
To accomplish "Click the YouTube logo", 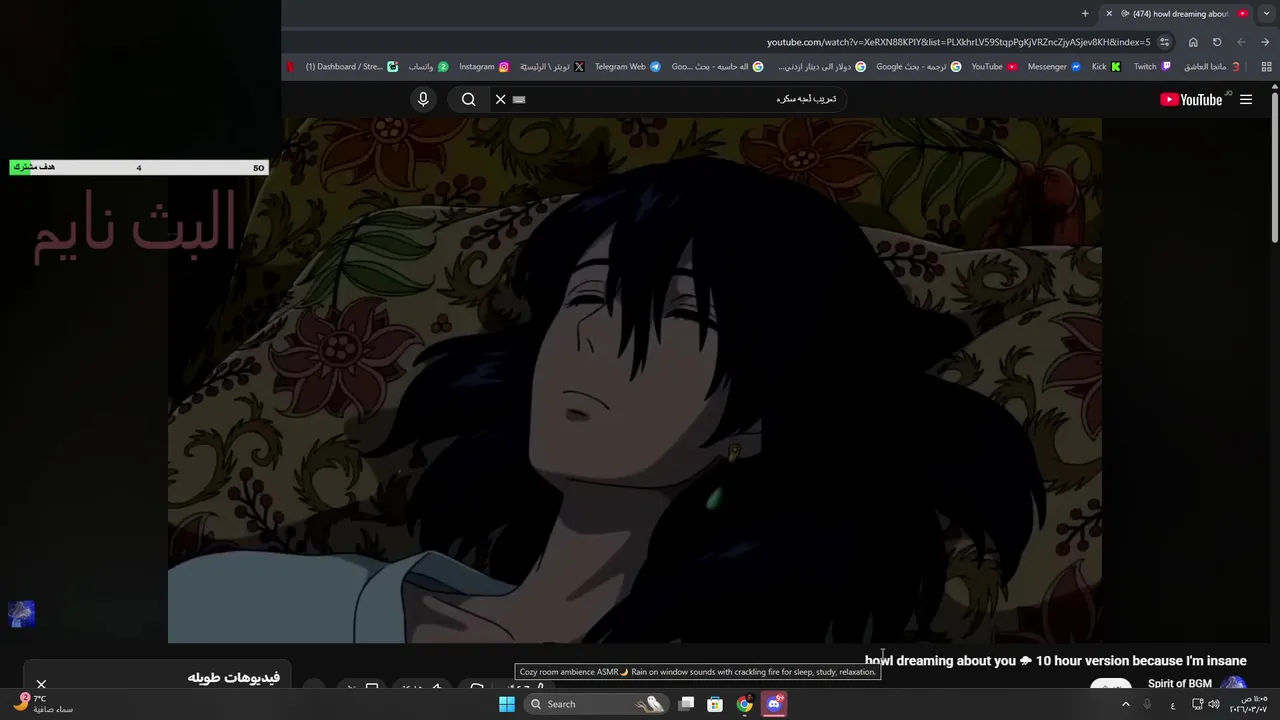I will click(x=1191, y=99).
